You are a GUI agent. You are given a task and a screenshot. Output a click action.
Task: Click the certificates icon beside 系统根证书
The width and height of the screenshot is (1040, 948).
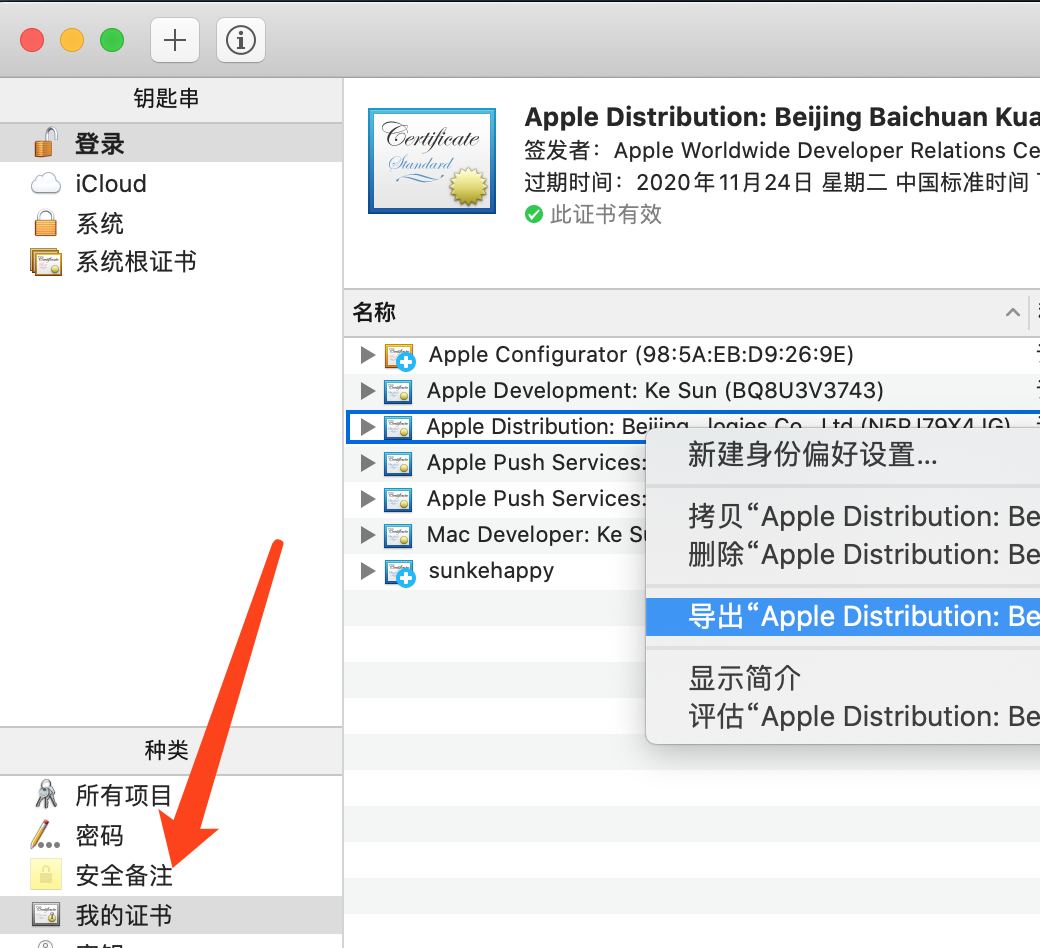coord(46,262)
